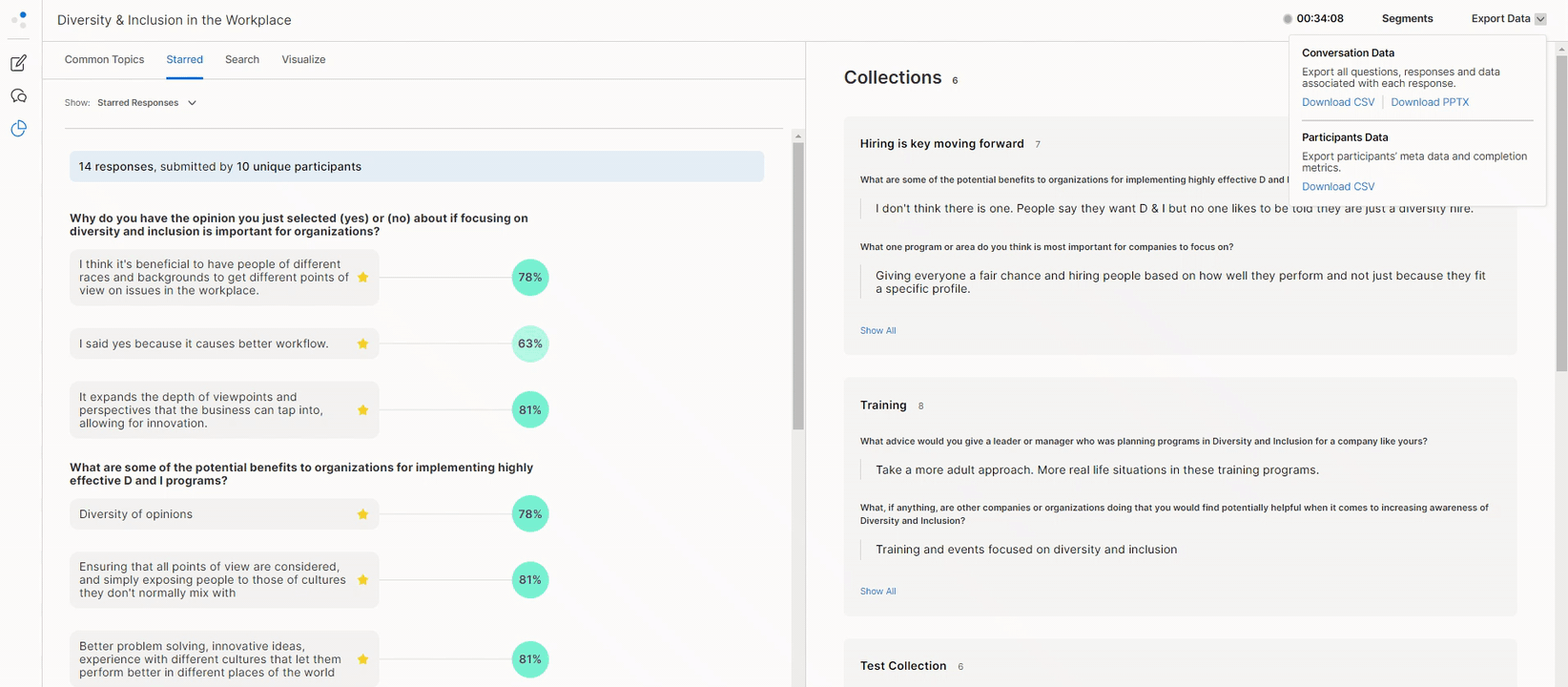Click the '14 responses, submitted by 10 unique participants' banner
The image size is (1568, 687).
pyautogui.click(x=417, y=167)
